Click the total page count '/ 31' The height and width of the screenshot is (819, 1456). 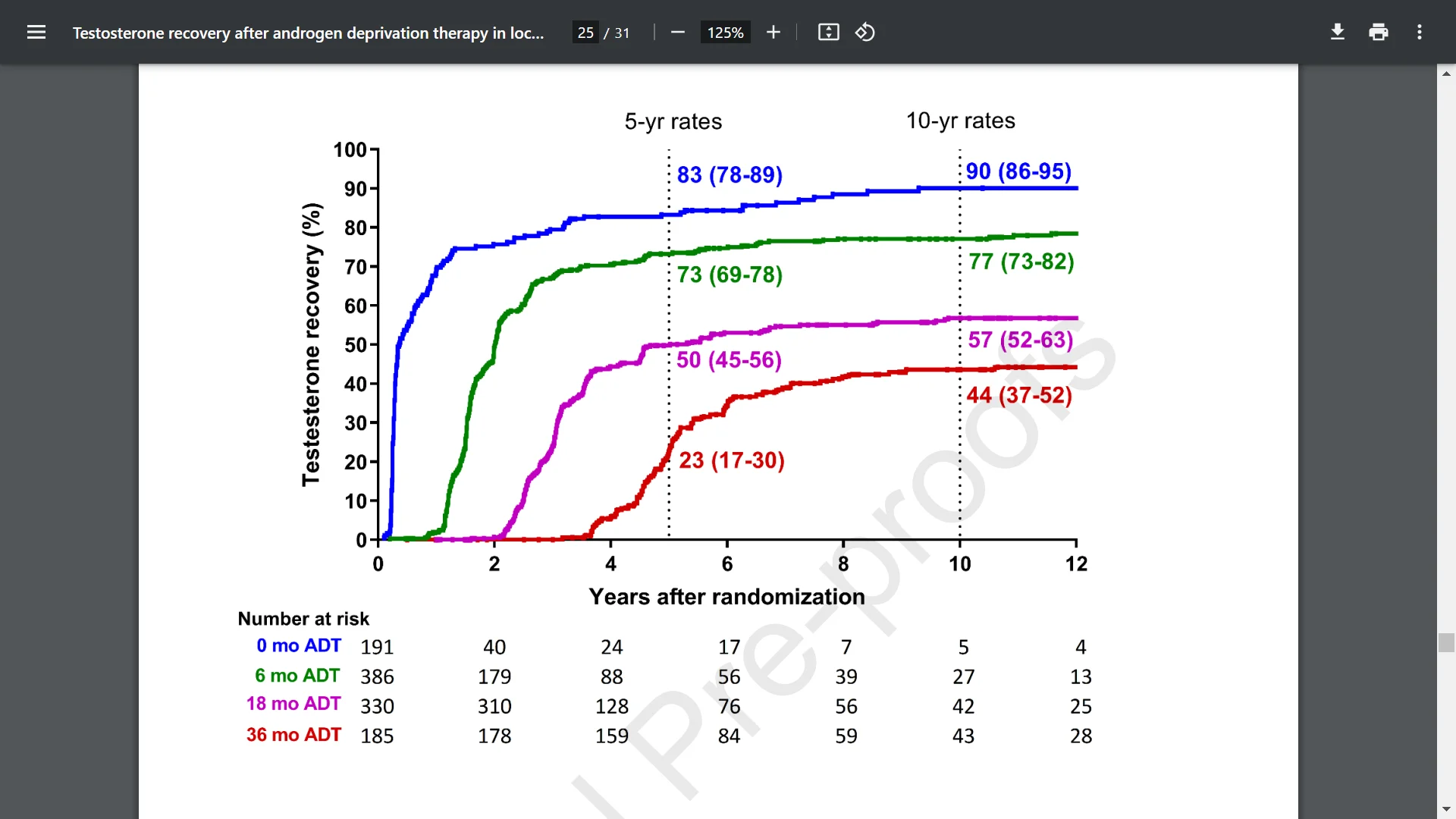tap(617, 33)
